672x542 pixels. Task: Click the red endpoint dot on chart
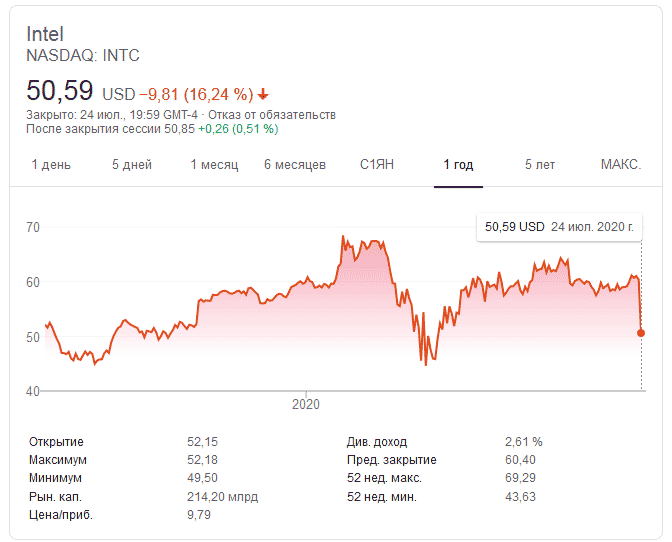pyautogui.click(x=641, y=333)
